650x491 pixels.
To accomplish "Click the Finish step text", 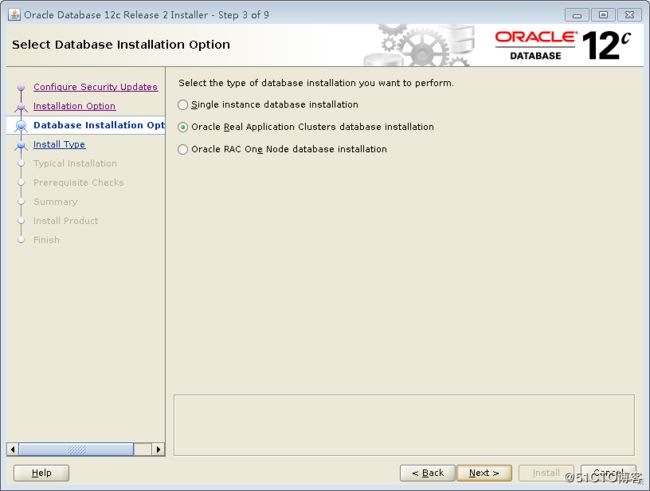I will tap(46, 240).
